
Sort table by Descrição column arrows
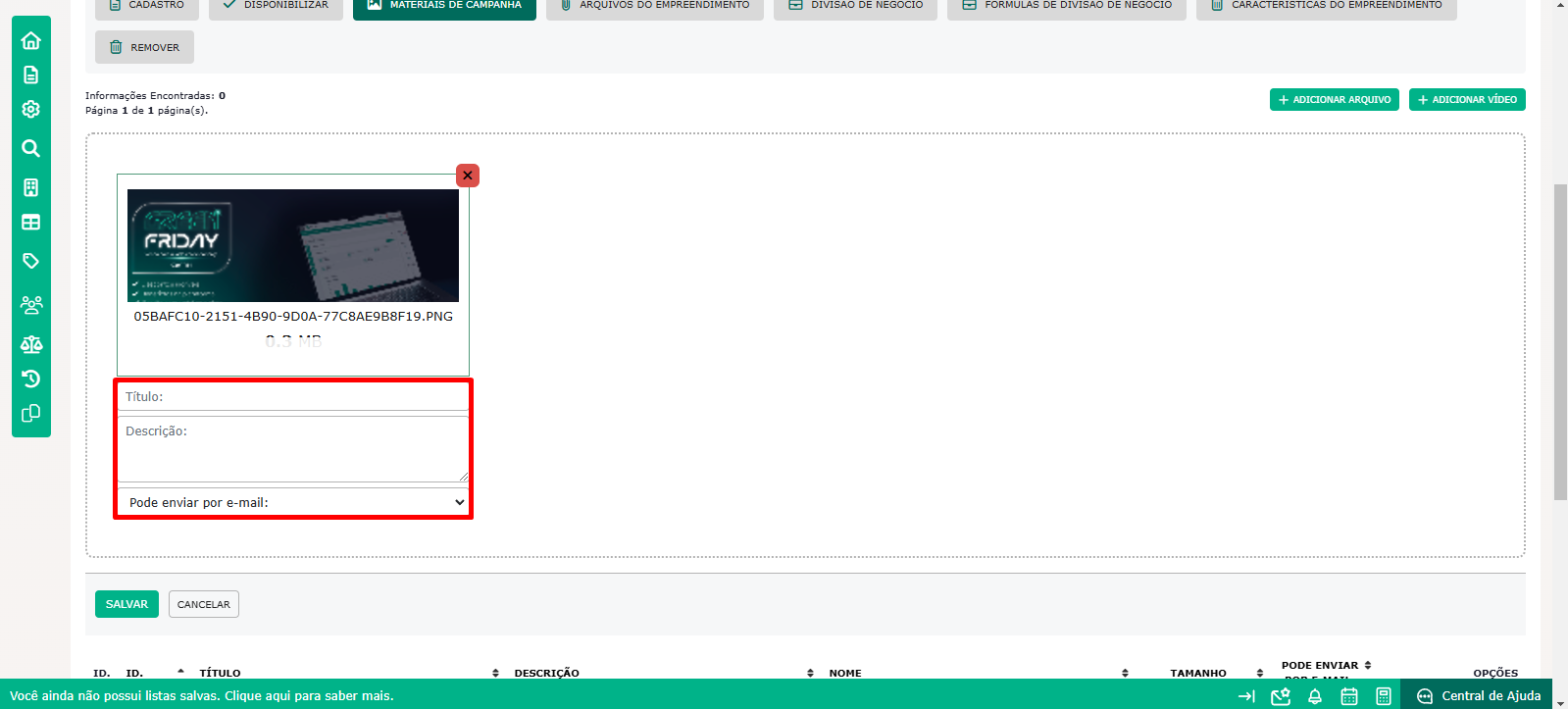click(x=810, y=673)
